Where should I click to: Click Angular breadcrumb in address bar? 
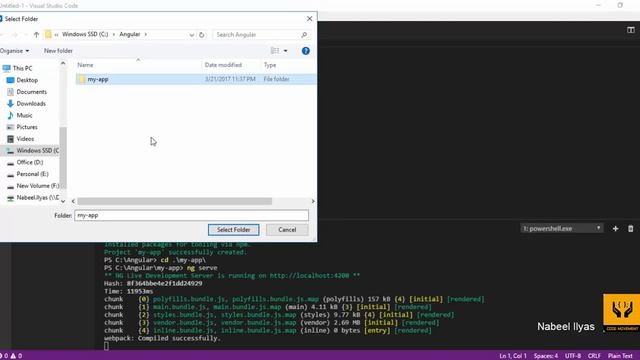[x=129, y=34]
